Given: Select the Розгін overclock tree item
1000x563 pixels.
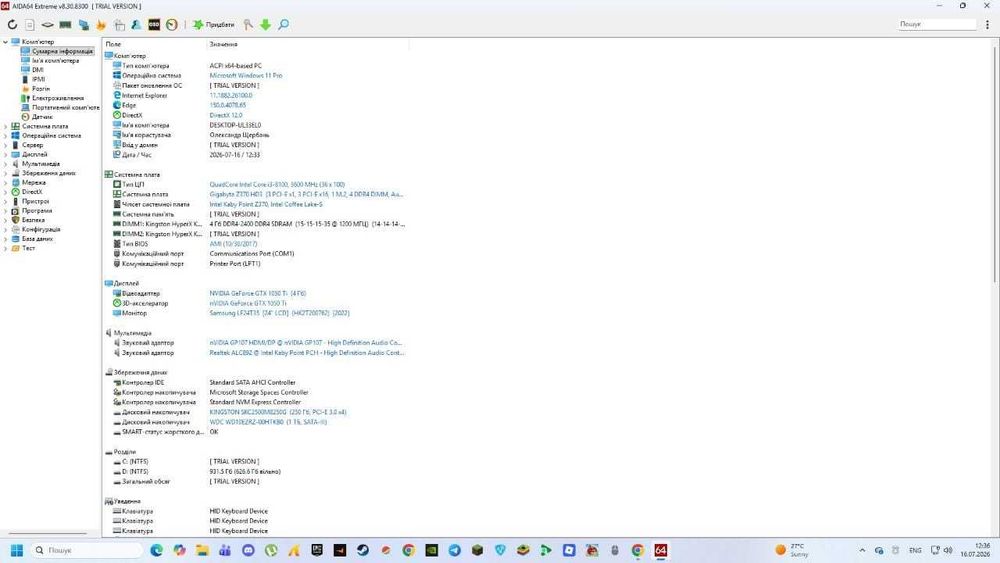Looking at the screenshot, I should click(x=41, y=89).
